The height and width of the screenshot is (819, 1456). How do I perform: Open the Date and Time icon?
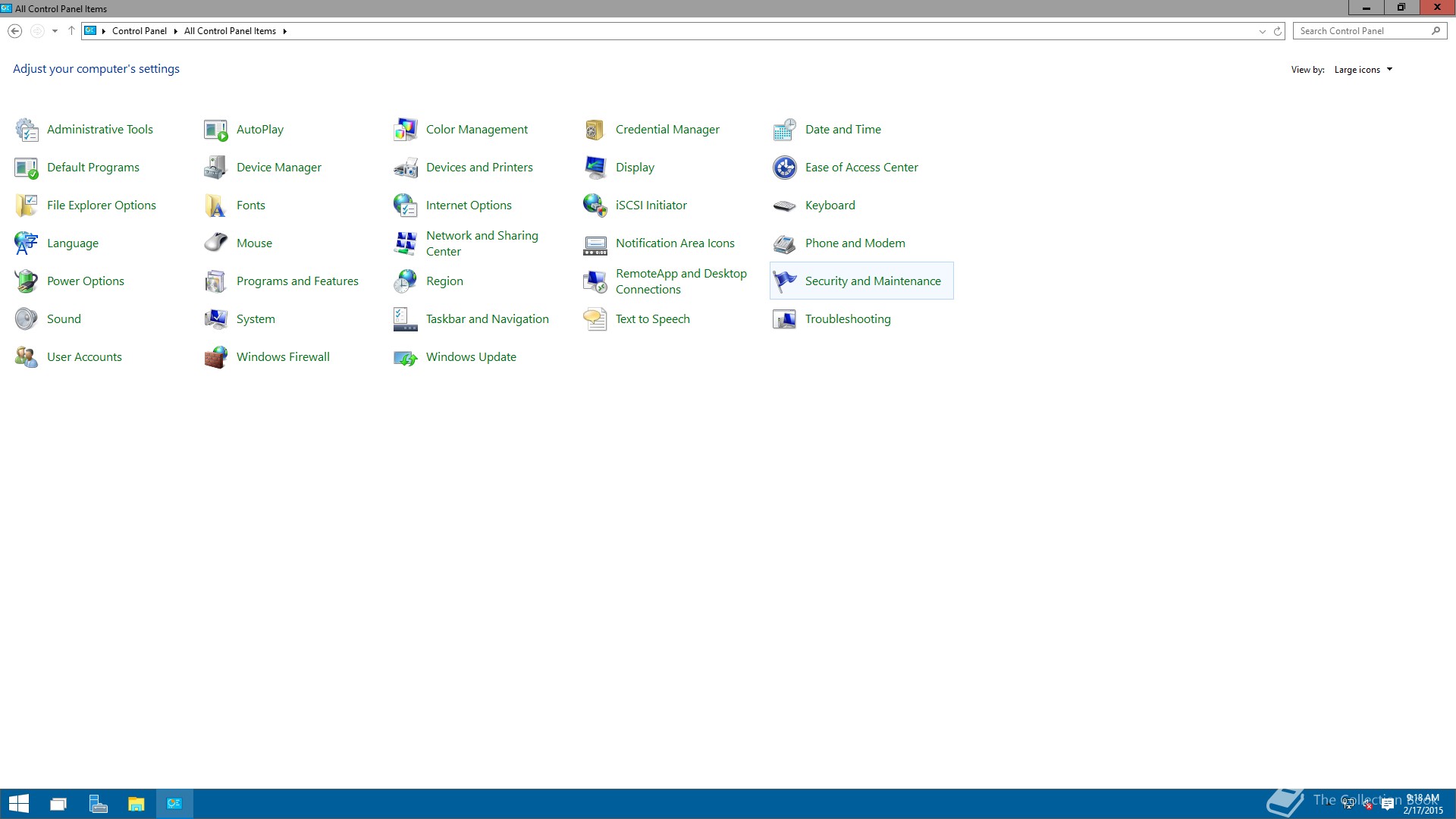coord(785,130)
